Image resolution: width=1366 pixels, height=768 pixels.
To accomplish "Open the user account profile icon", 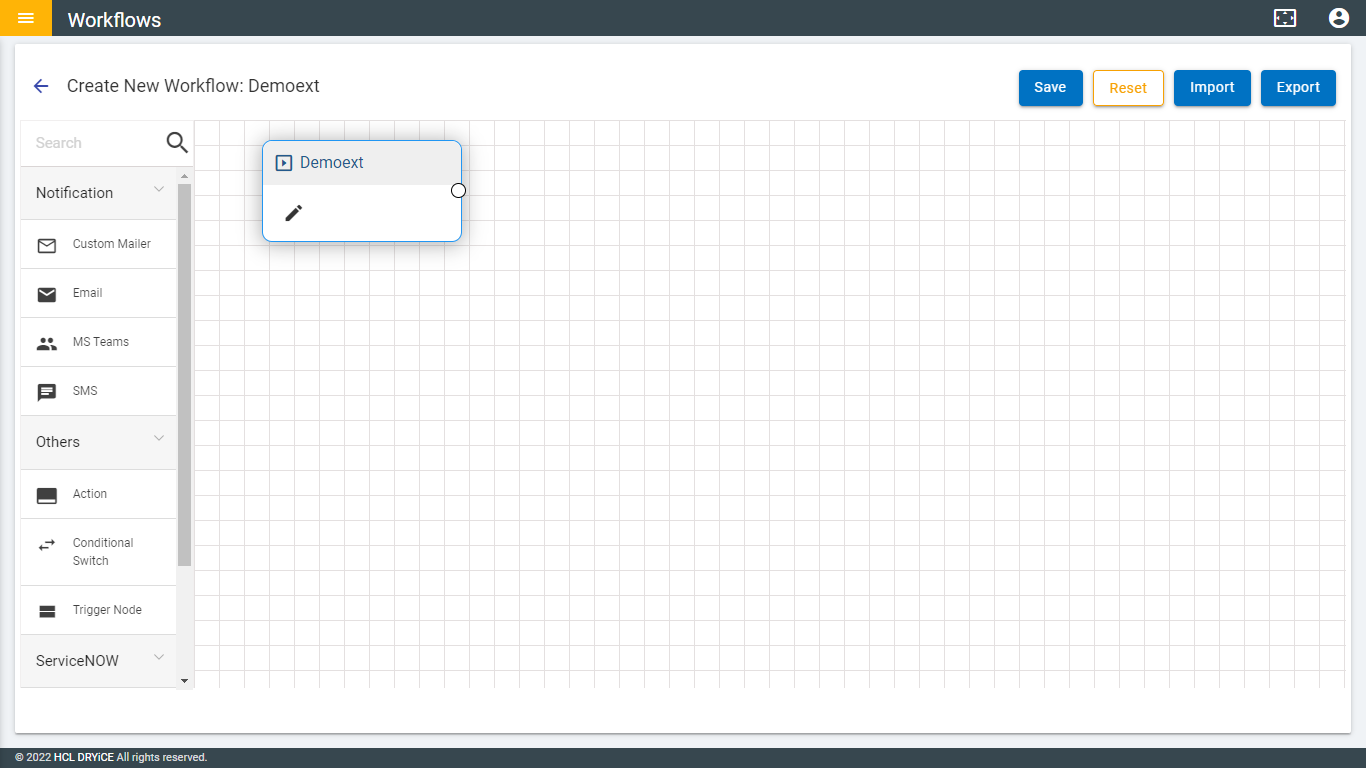I will pyautogui.click(x=1339, y=18).
